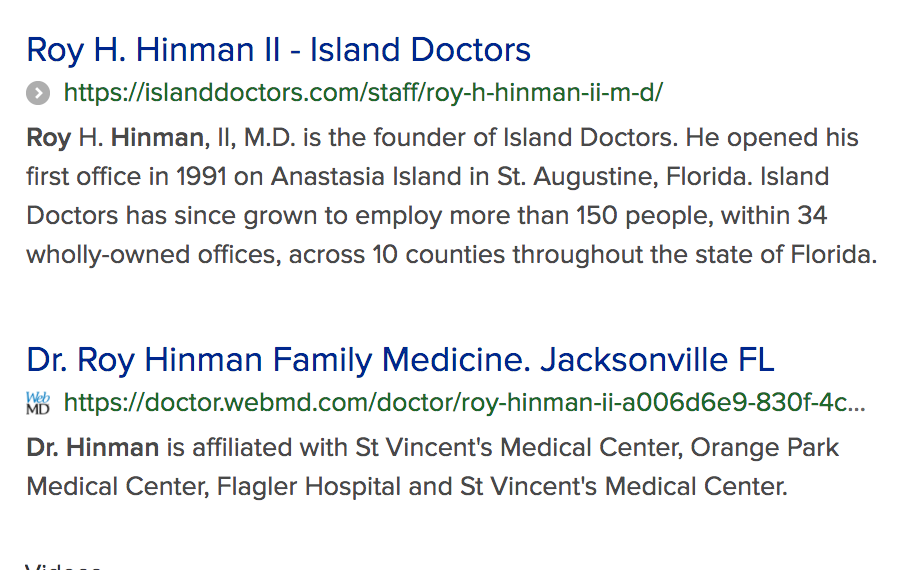924x570 pixels.
Task: Click the gray chevron icon beside islanddoctors URL
Action: [38, 93]
